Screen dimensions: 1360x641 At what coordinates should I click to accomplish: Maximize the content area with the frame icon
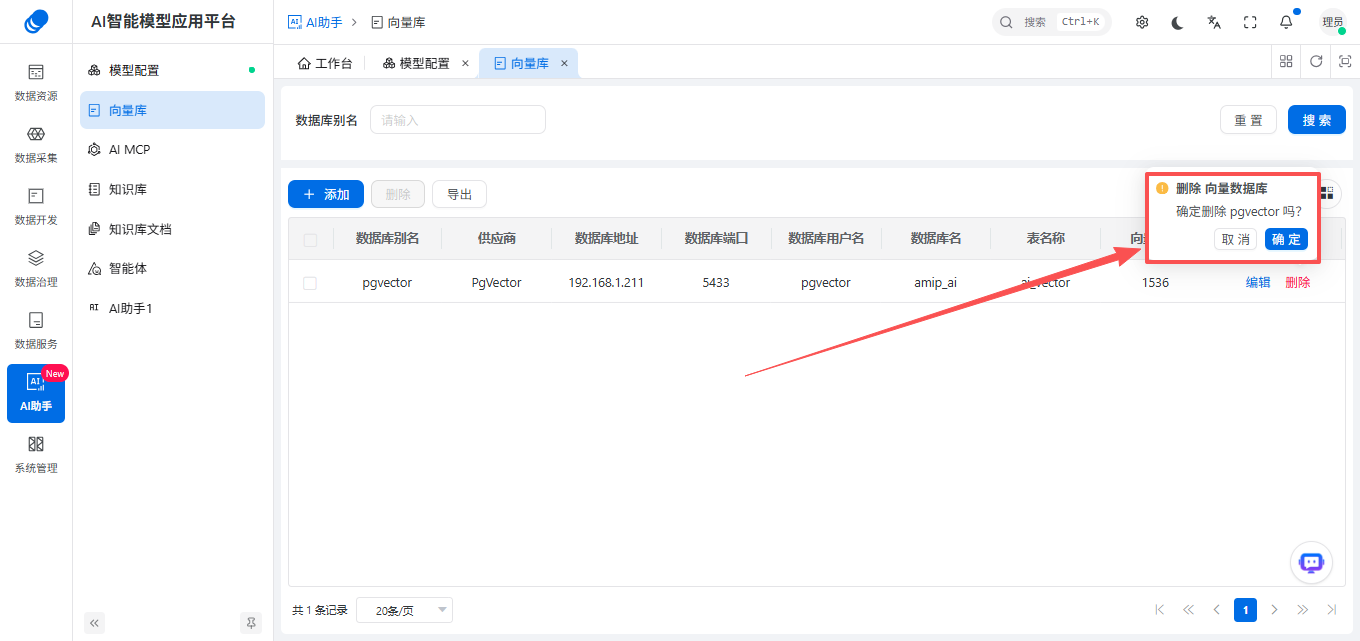coord(1345,61)
